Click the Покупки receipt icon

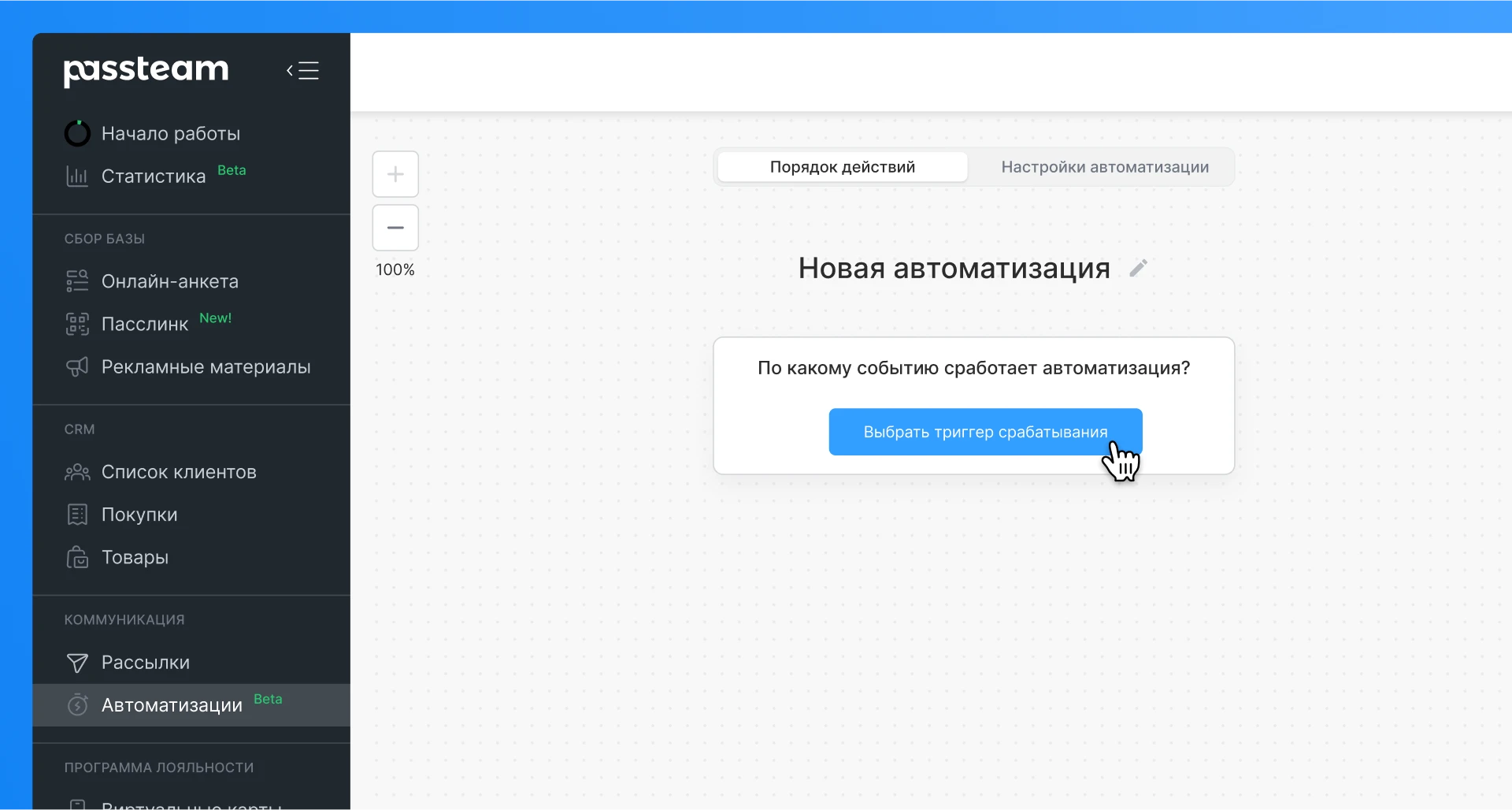pyautogui.click(x=77, y=515)
